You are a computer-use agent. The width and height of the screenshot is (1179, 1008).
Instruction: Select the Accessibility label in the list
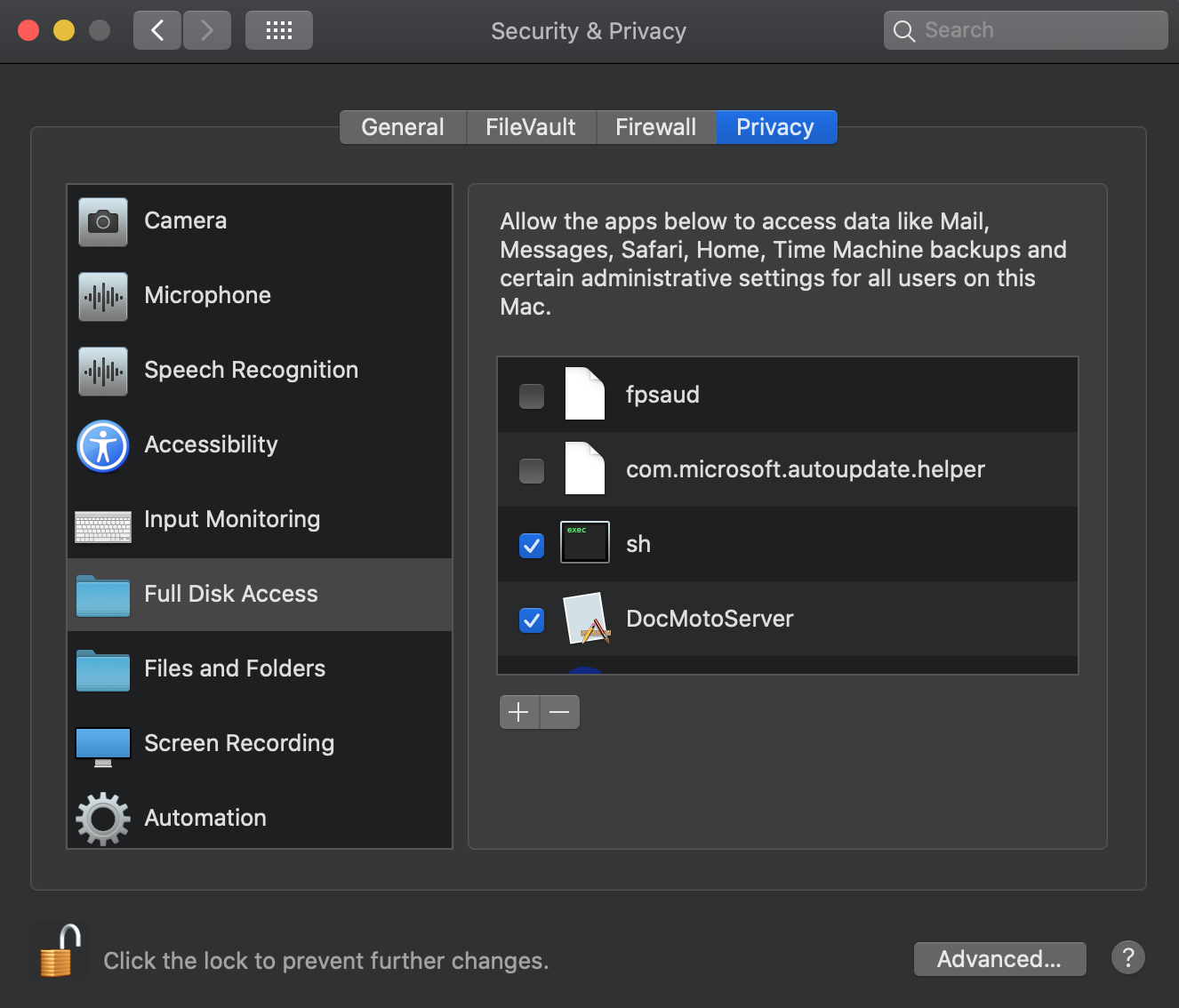(x=212, y=444)
